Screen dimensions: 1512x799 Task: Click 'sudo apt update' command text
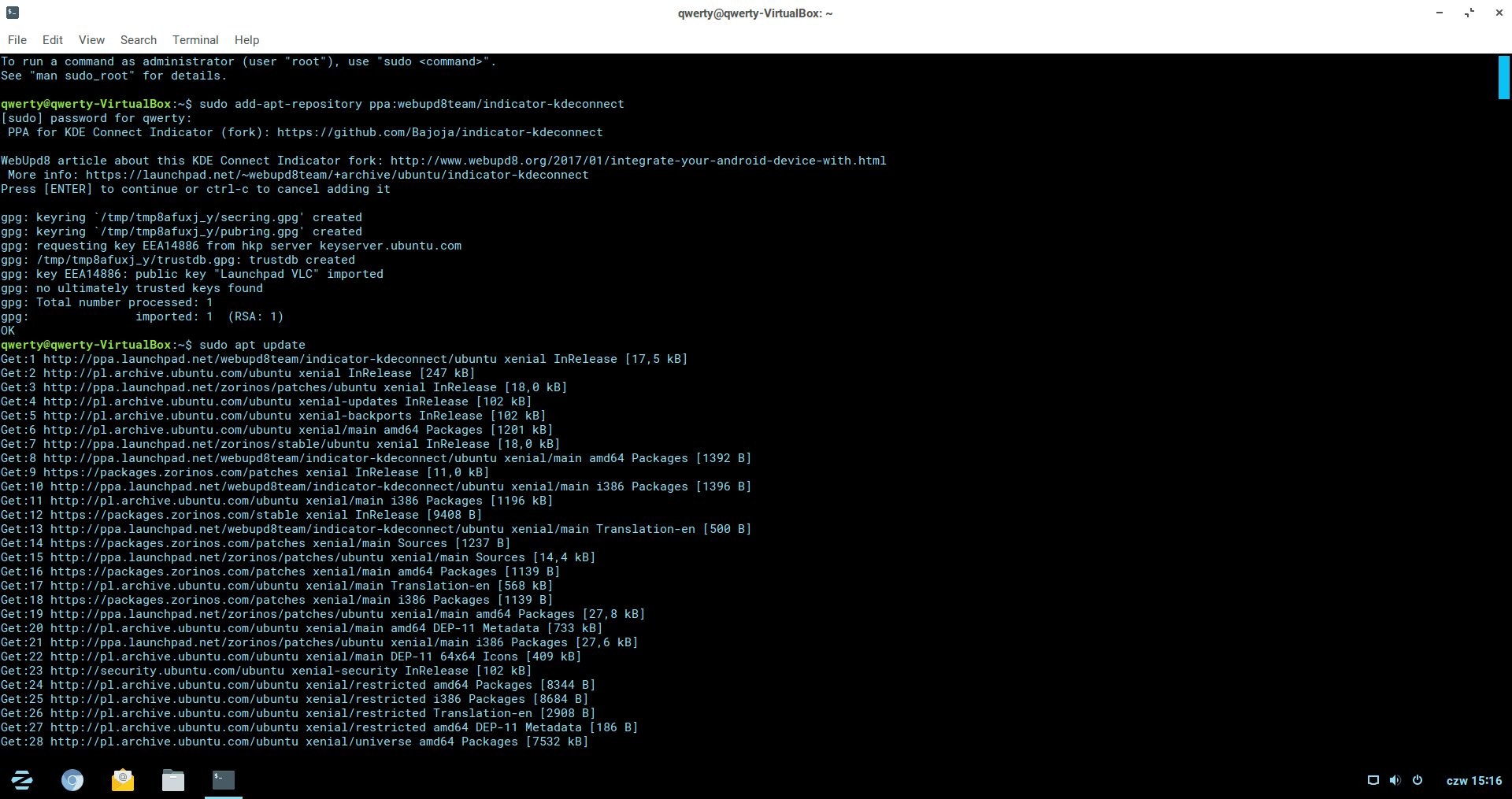click(252, 345)
